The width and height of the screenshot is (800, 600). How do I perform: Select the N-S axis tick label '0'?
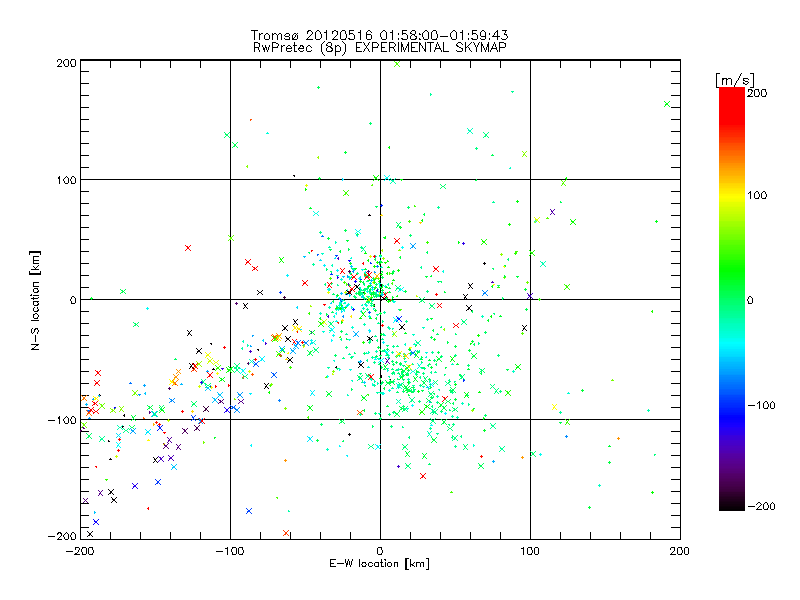pyautogui.click(x=73, y=300)
